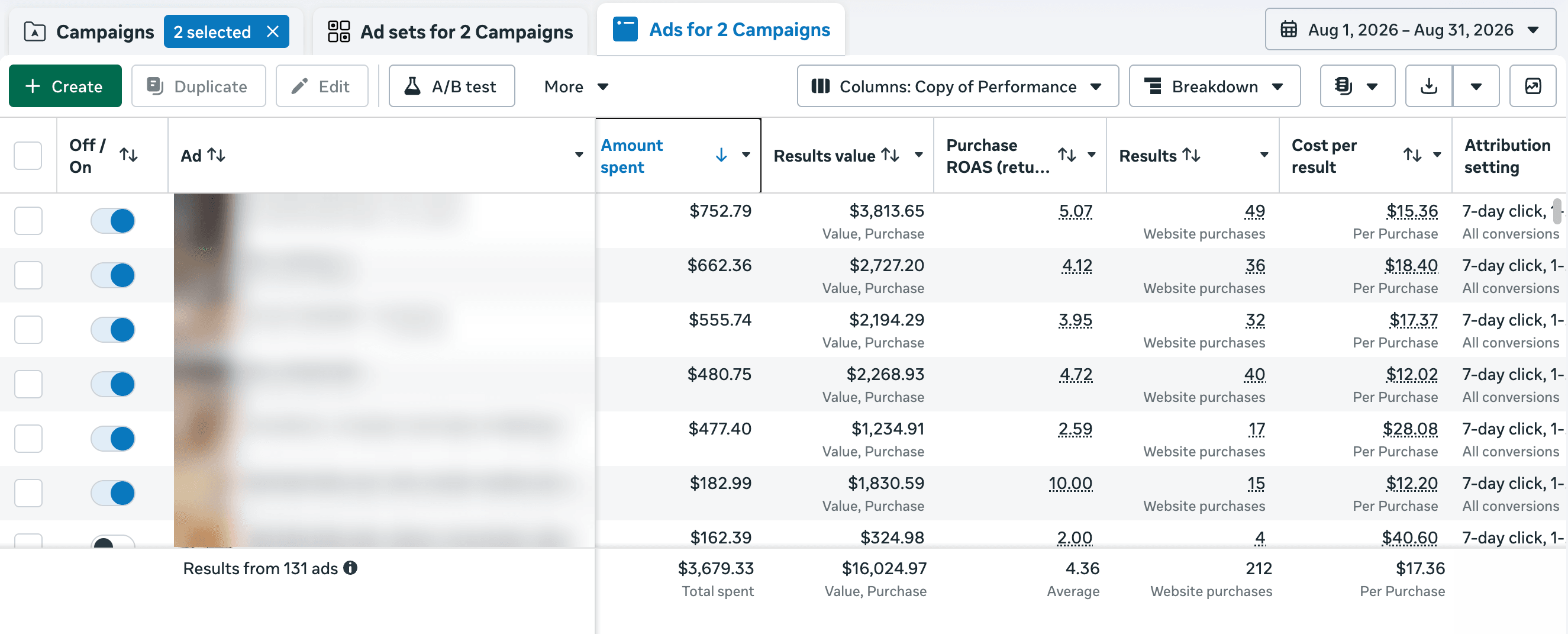This screenshot has width=1568, height=634.
Task: Click the $15.36 cost per result value
Action: [x=1412, y=211]
